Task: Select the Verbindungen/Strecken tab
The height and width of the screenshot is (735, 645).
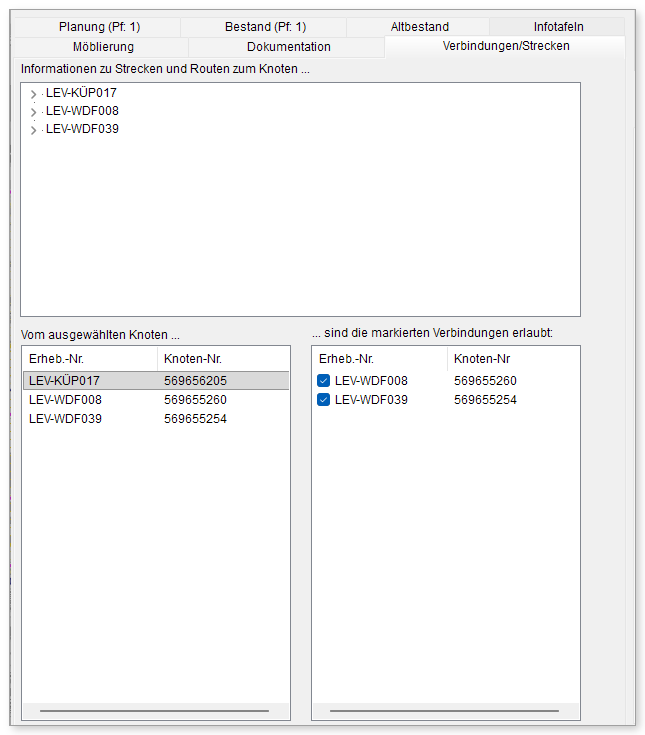Action: click(505, 46)
